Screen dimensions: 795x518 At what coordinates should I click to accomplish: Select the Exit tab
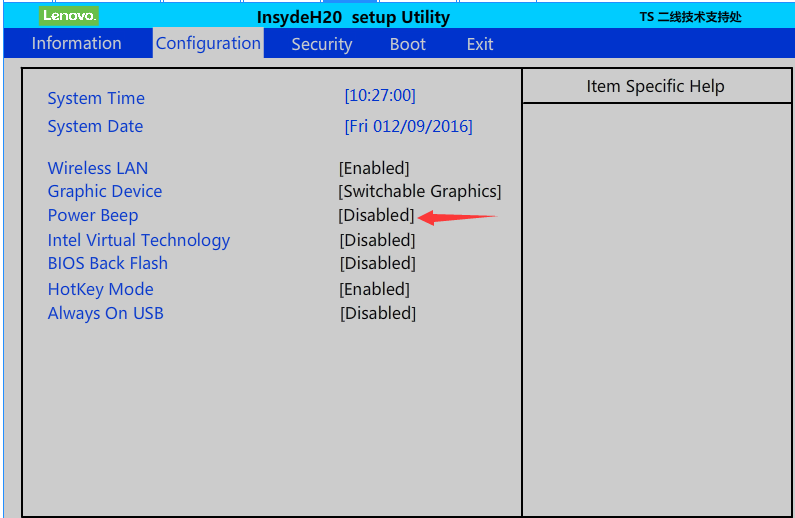(x=479, y=44)
